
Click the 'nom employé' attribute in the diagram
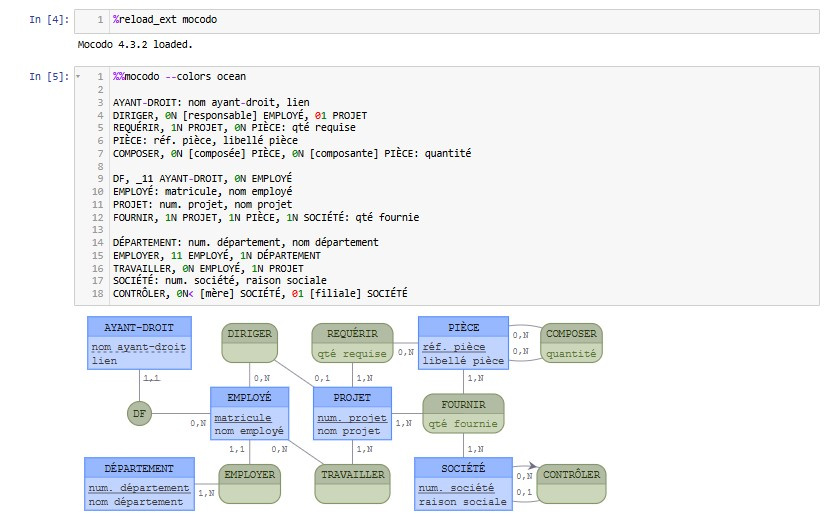[x=249, y=431]
